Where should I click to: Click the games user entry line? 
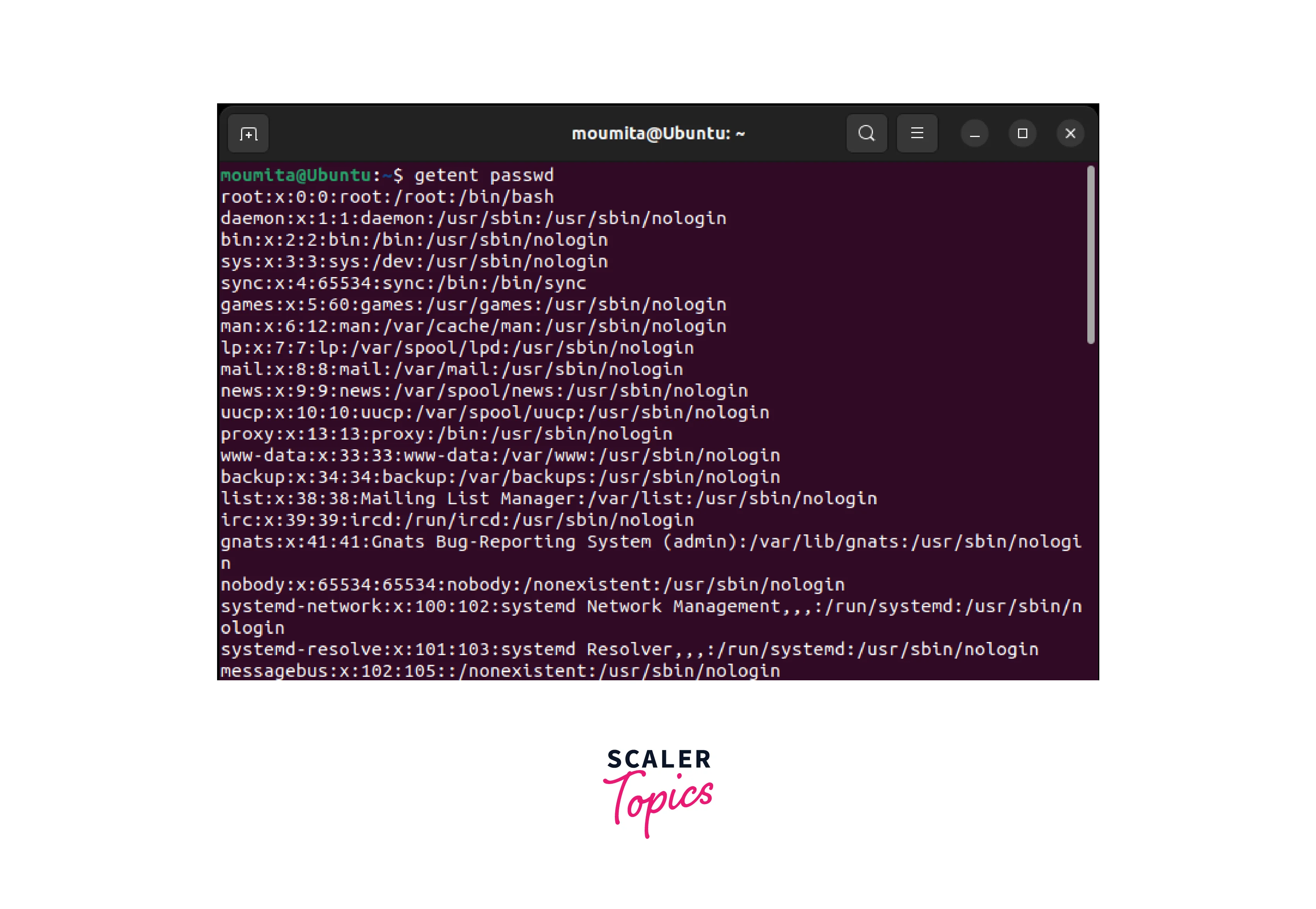(473, 305)
